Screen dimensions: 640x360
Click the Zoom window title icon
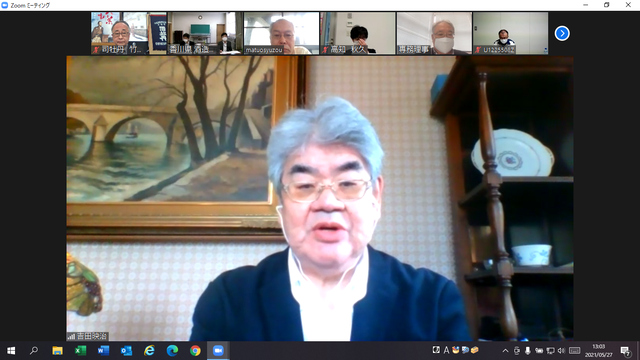(x=5, y=5)
